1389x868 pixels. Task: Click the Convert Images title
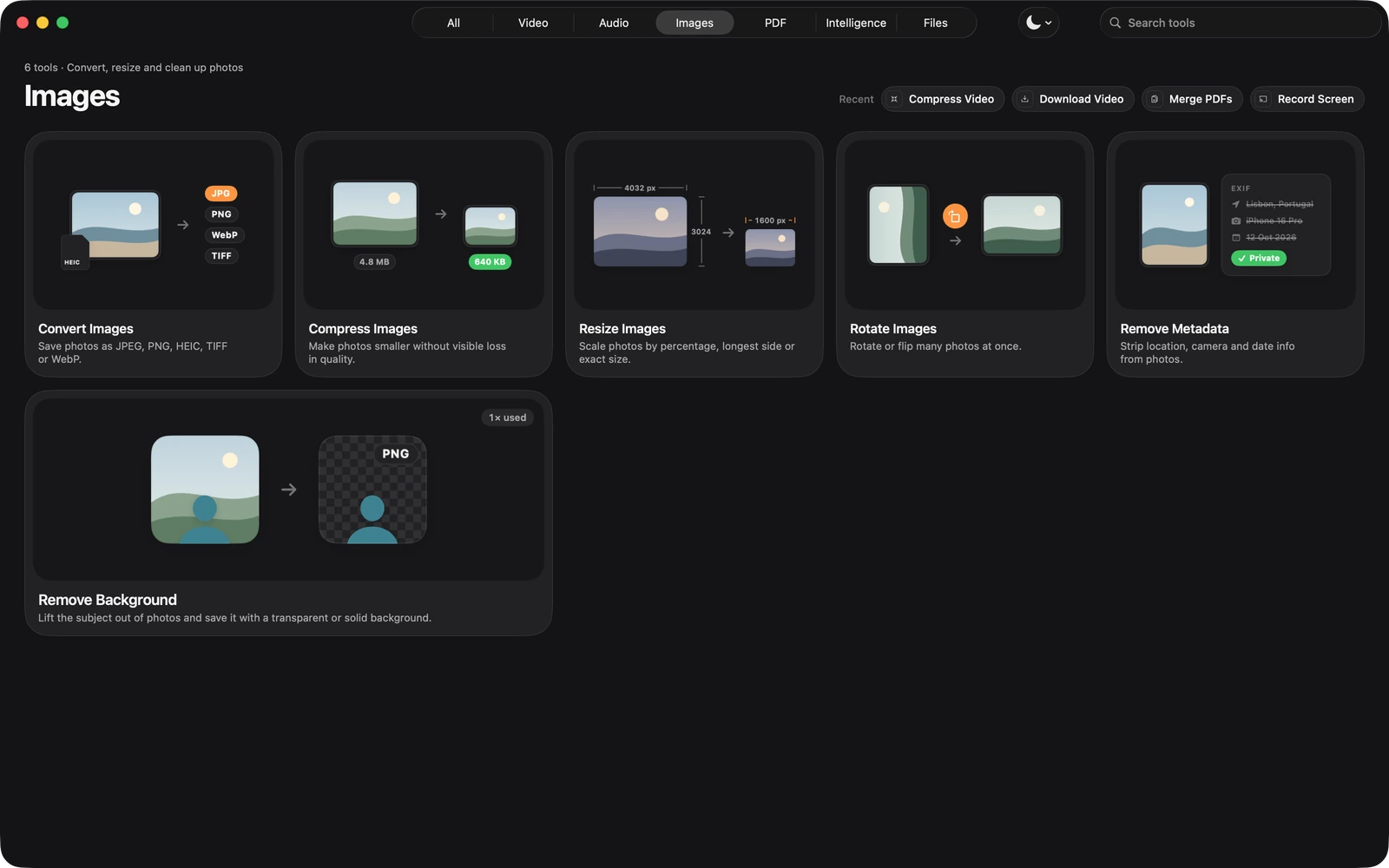[86, 329]
